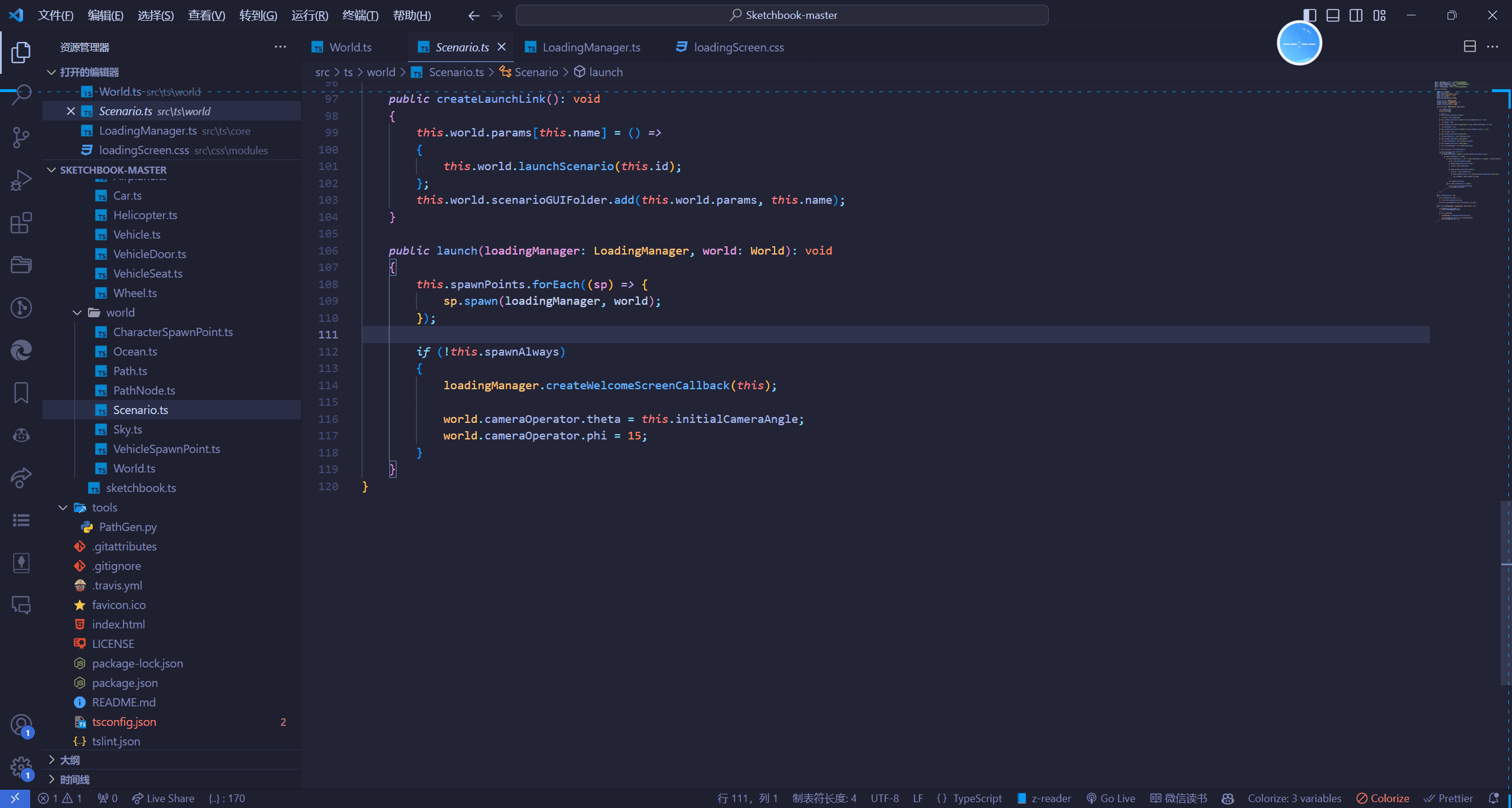Open the Source Control view

[x=21, y=137]
